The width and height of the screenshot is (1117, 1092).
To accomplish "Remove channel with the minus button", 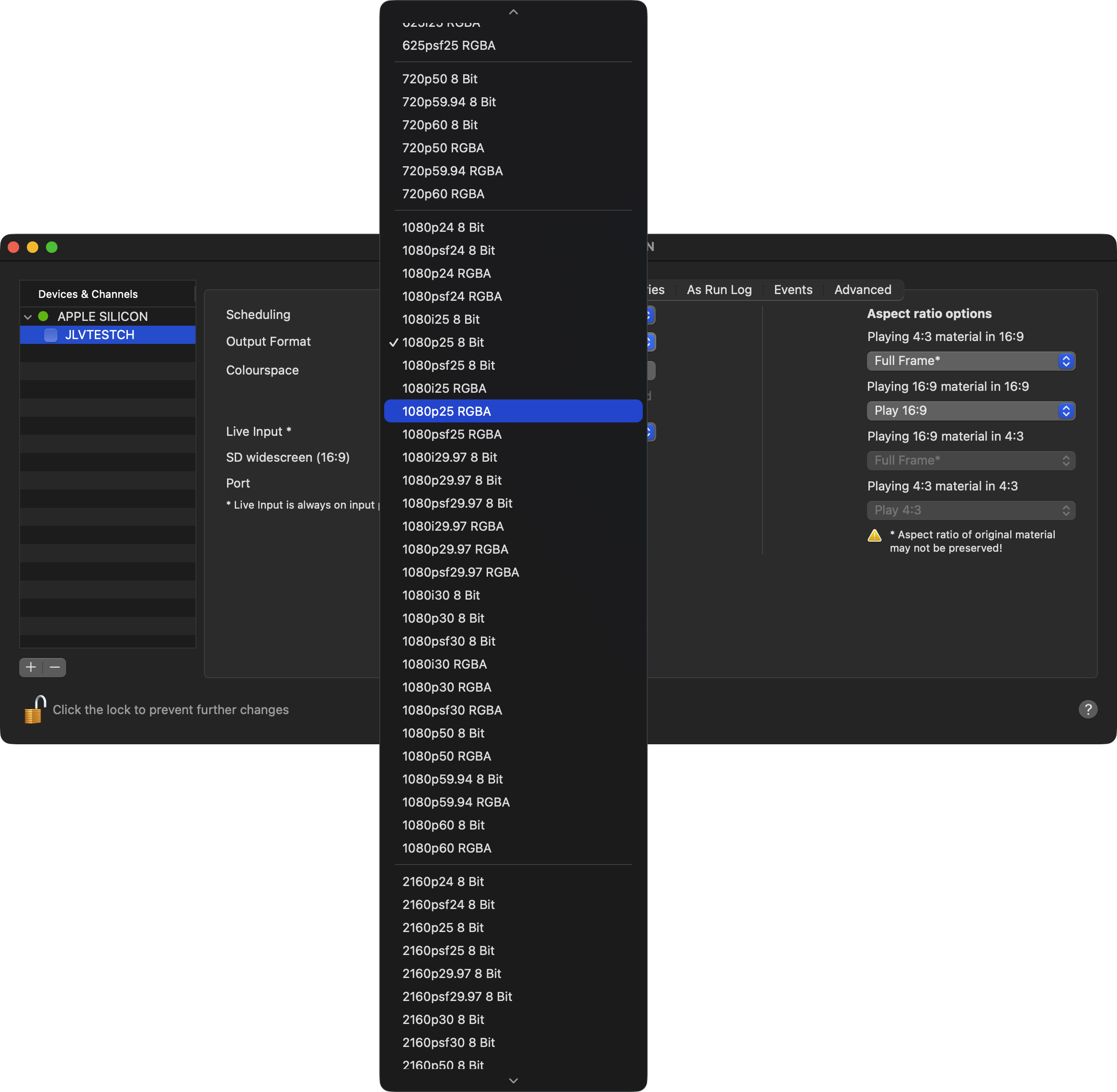I will point(55,667).
